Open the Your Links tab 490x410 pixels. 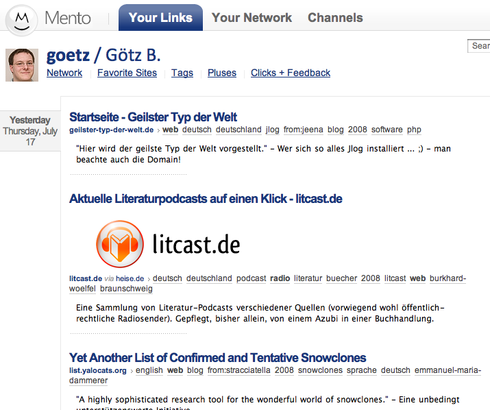[160, 18]
